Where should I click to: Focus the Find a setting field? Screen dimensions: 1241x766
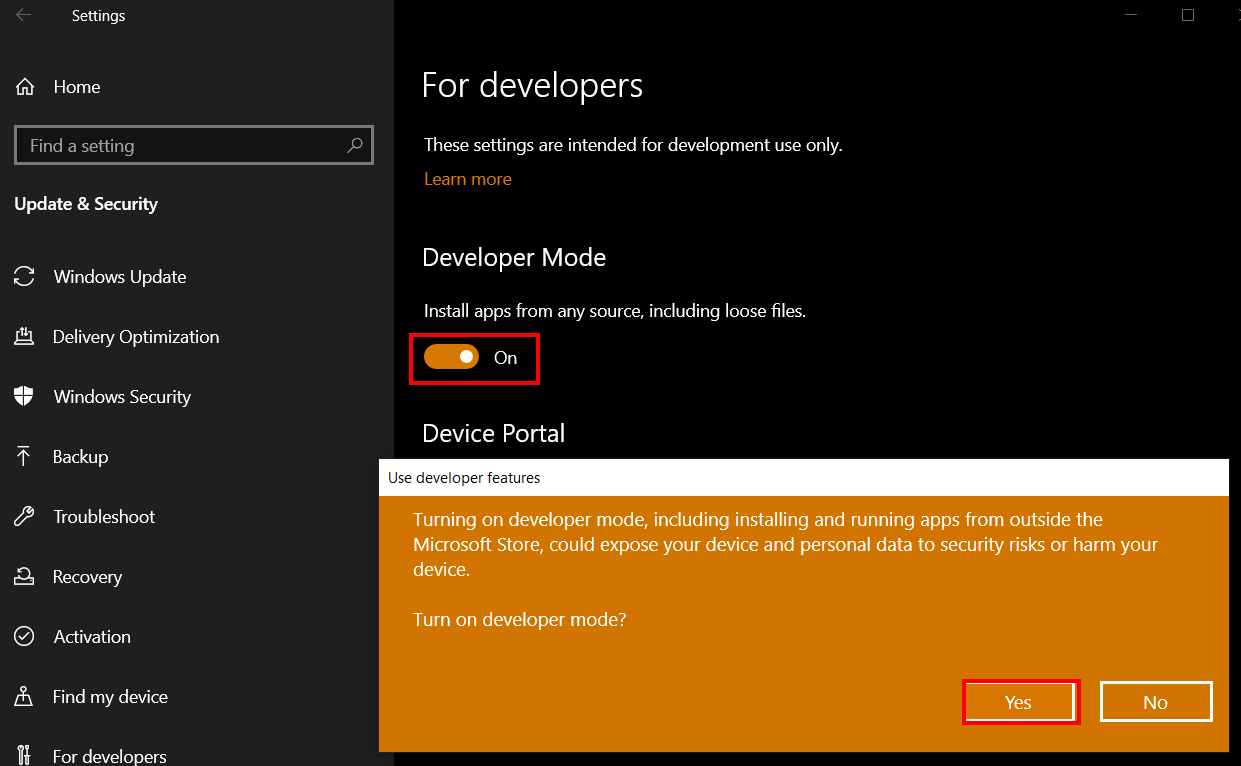point(194,145)
